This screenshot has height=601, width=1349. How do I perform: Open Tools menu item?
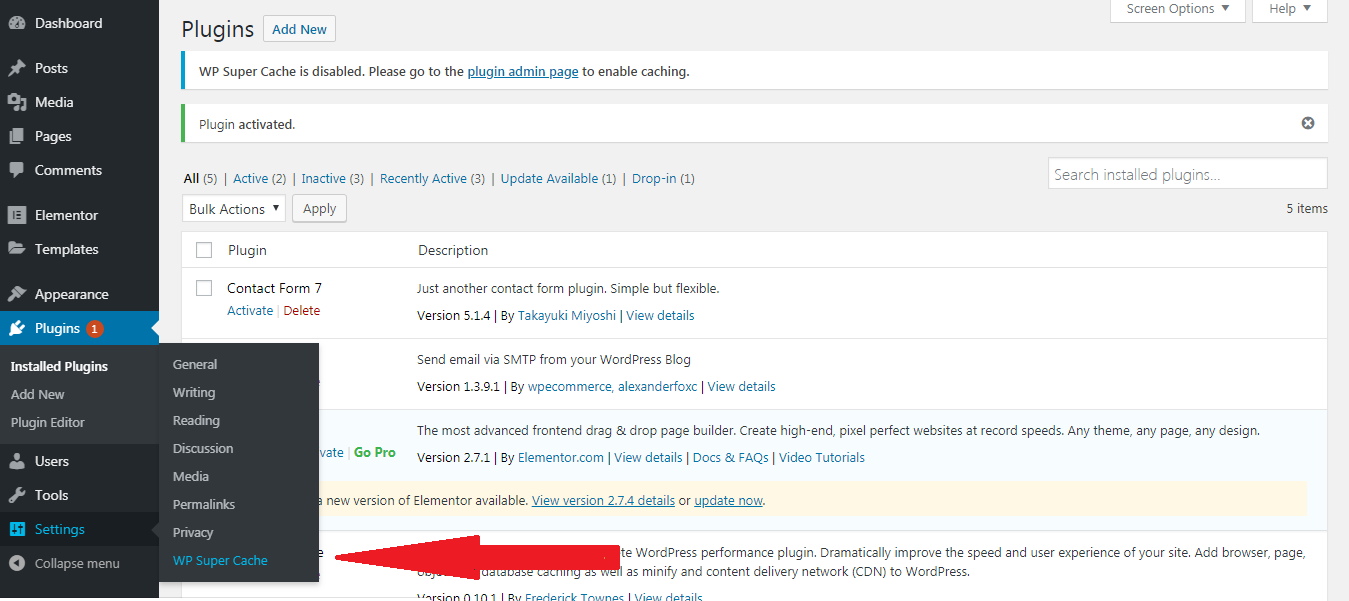point(52,495)
